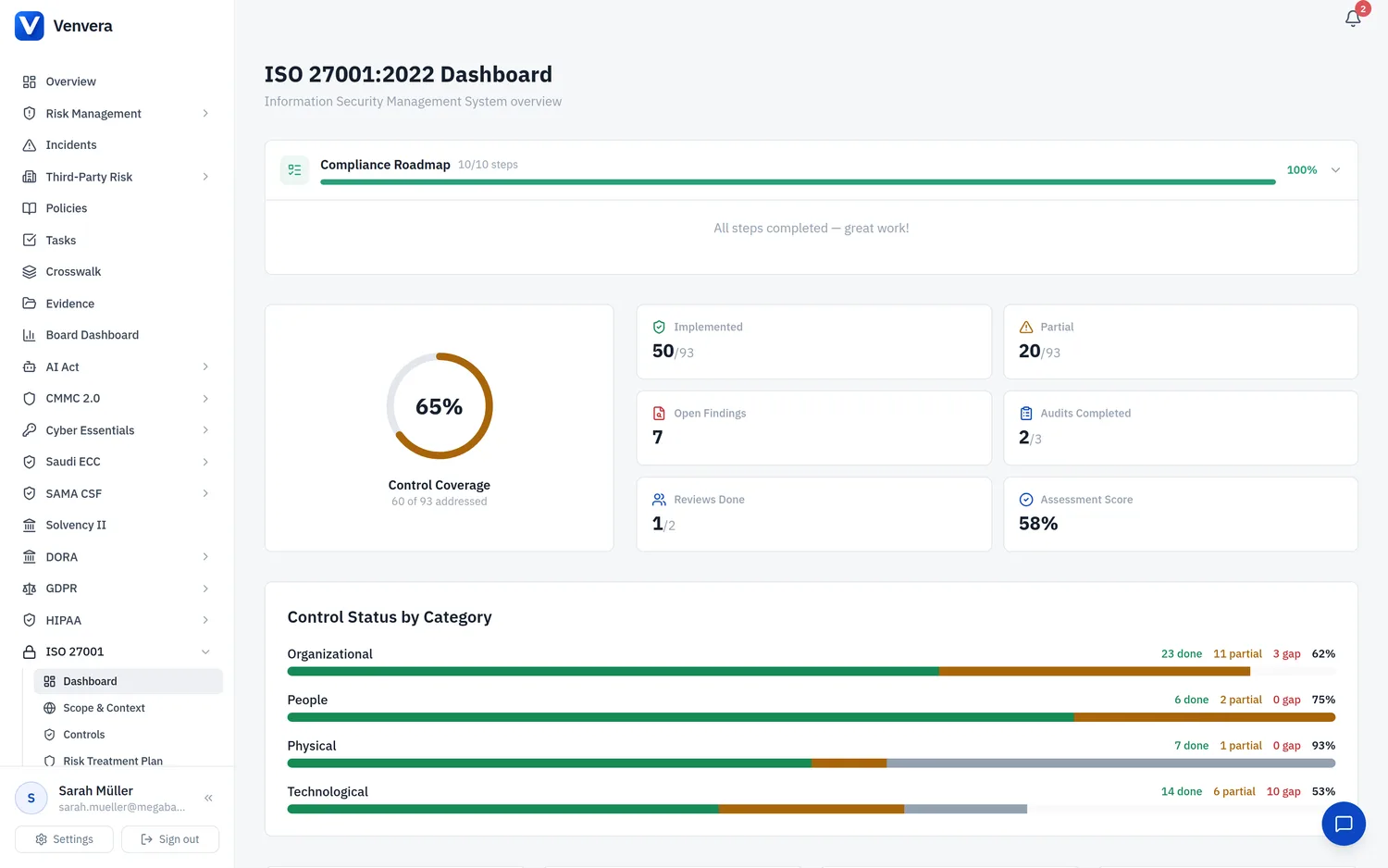The width and height of the screenshot is (1388, 868).
Task: Select the ISO 27001 Dashboard subitem
Action: point(128,681)
